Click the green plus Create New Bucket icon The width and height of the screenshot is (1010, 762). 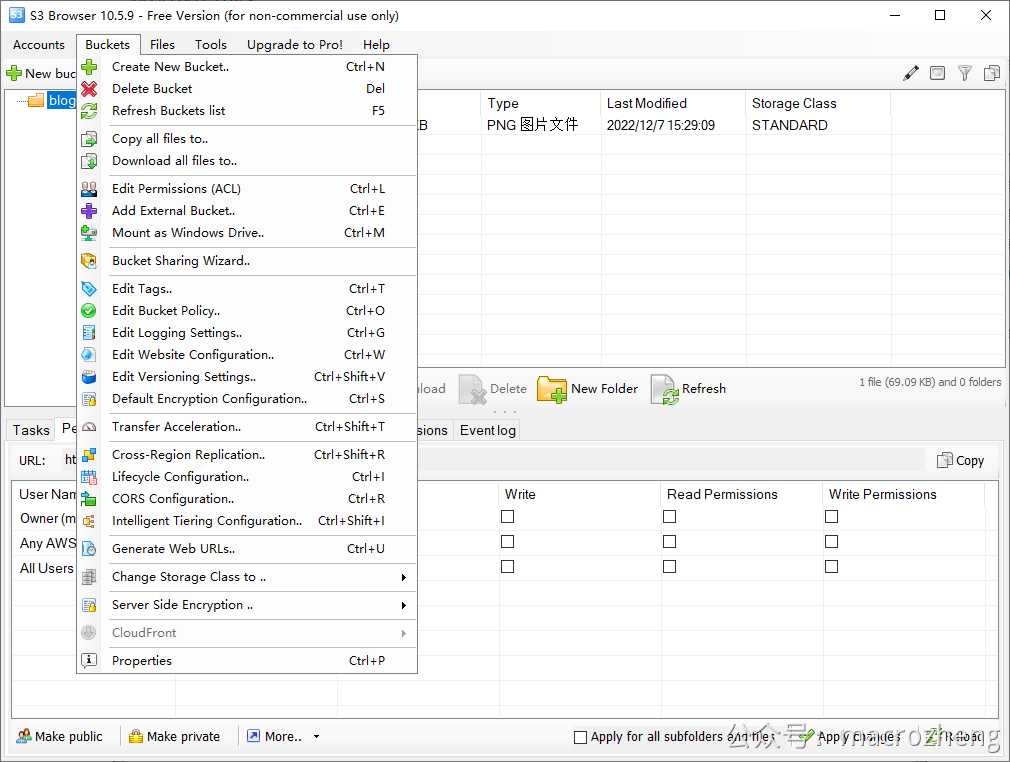89,67
